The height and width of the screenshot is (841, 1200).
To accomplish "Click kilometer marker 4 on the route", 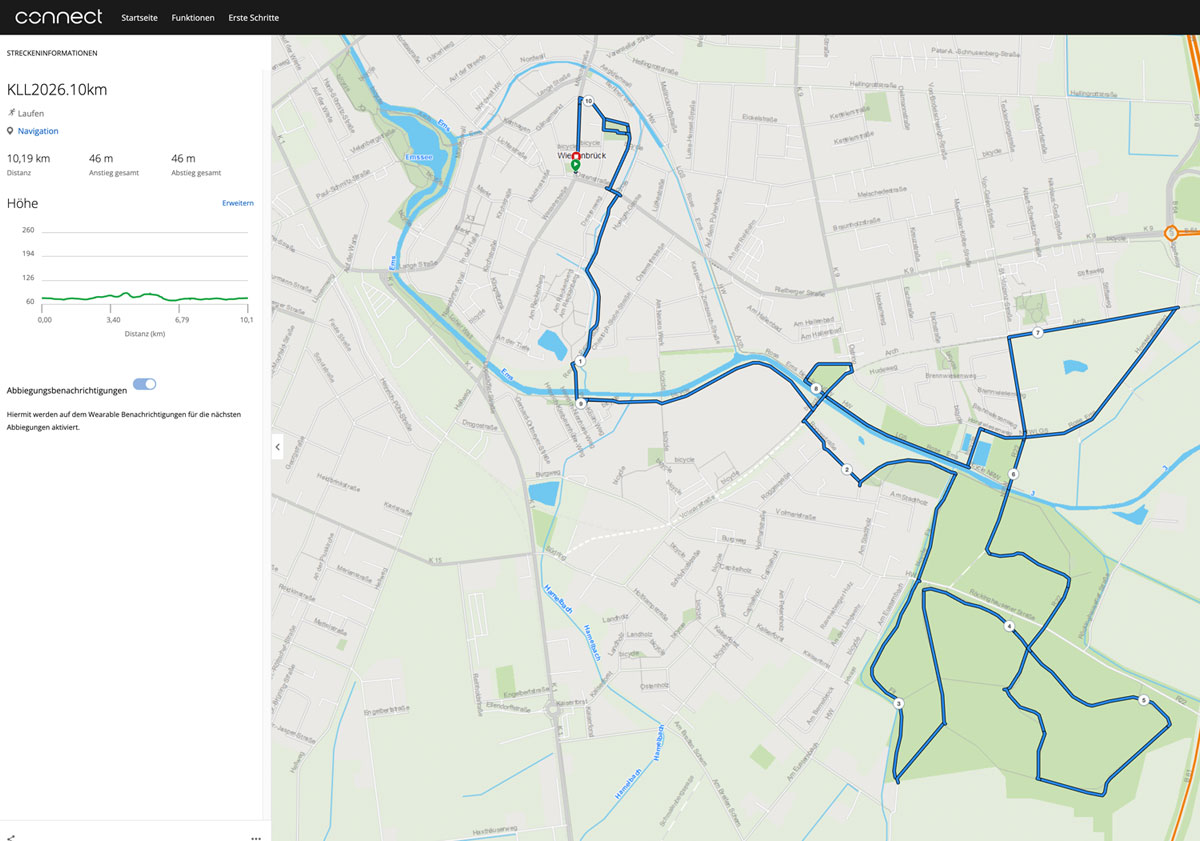I will click(1009, 626).
